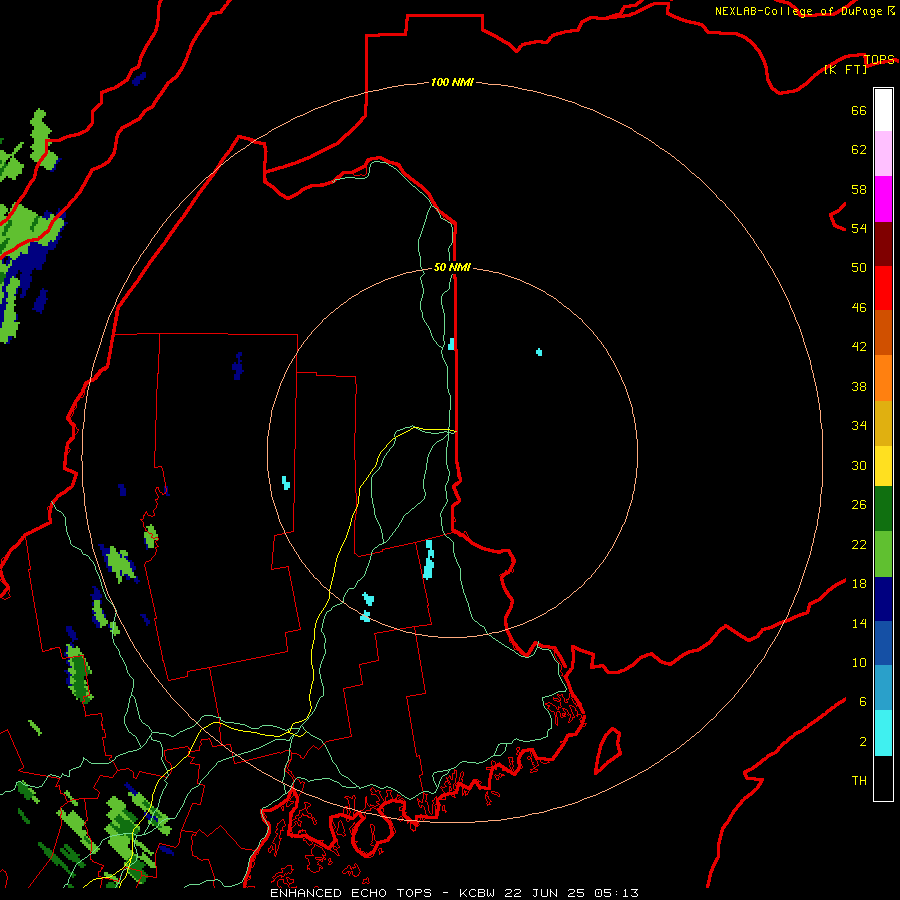Click the legend value 42

click(859, 347)
